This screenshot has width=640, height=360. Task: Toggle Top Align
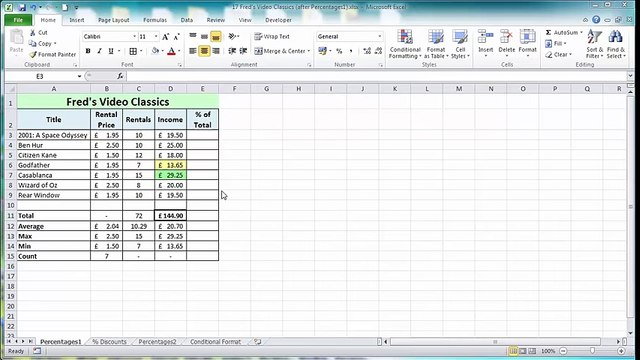pyautogui.click(x=193, y=37)
